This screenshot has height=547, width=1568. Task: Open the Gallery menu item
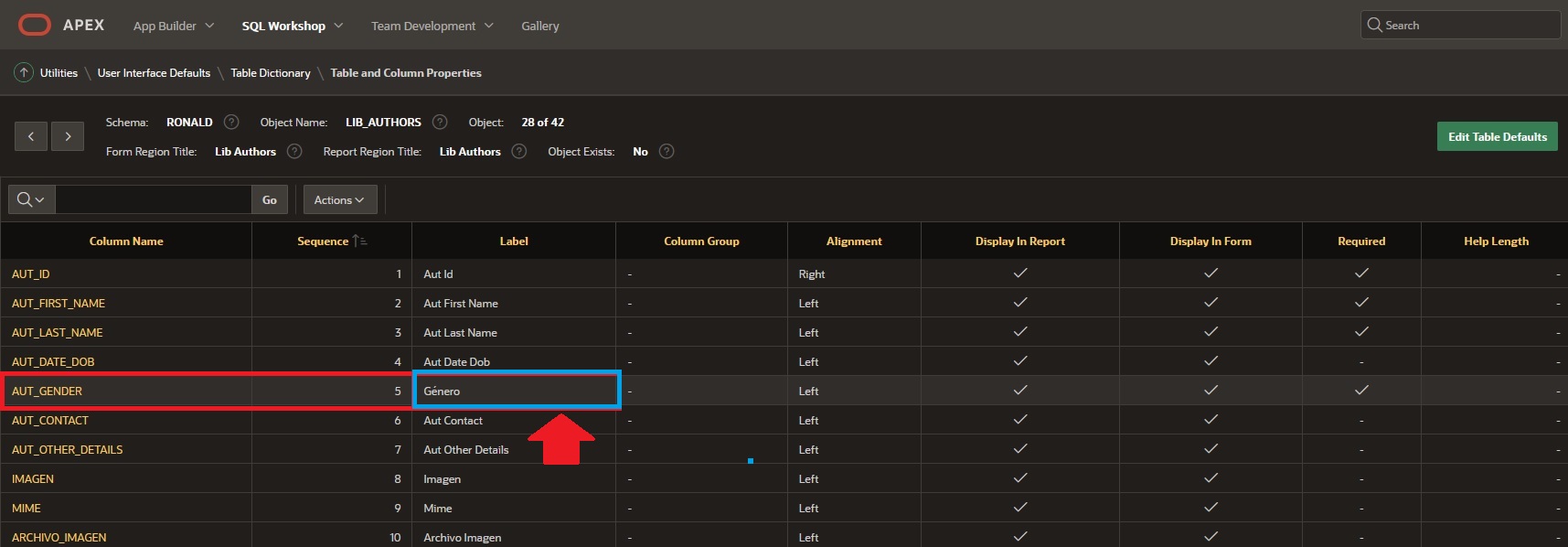539,26
